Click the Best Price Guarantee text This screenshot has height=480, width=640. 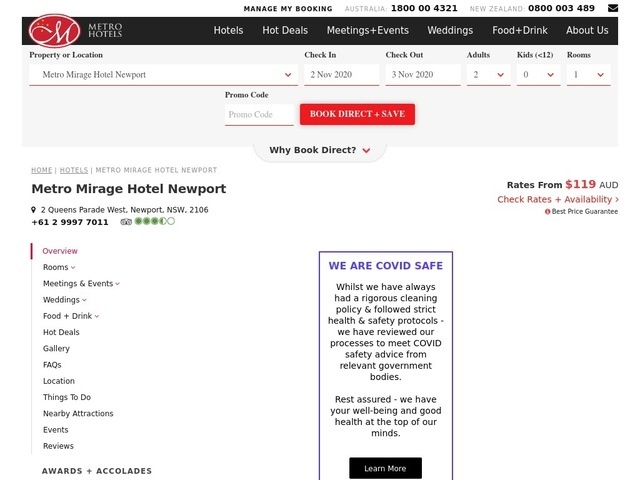pyautogui.click(x=584, y=211)
